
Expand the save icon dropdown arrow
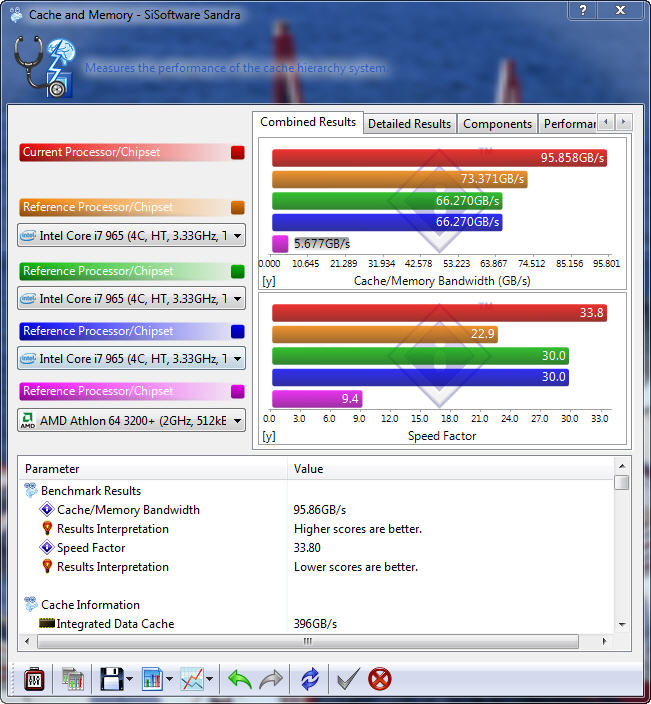coord(130,679)
